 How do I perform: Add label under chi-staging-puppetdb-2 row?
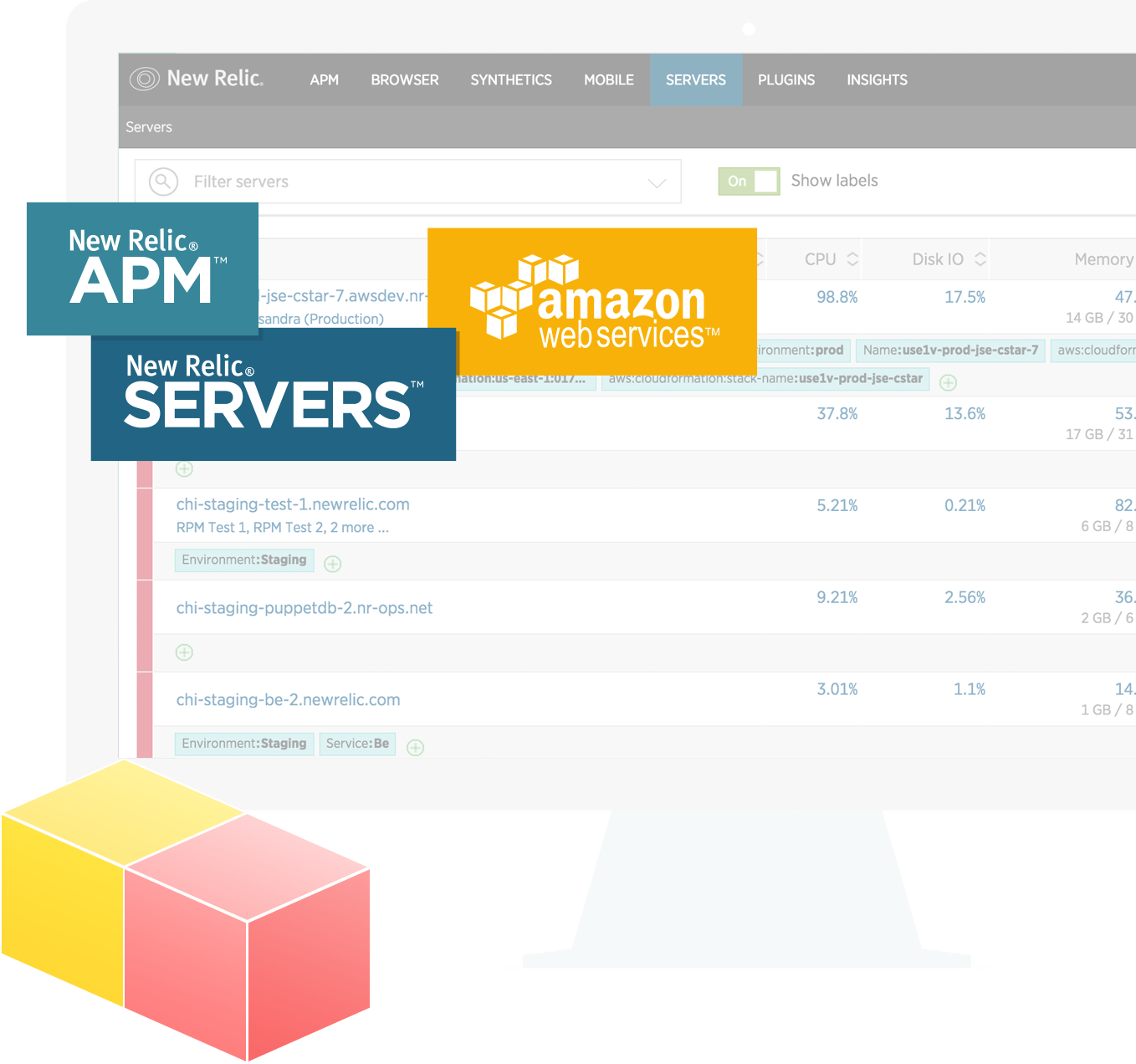185,652
